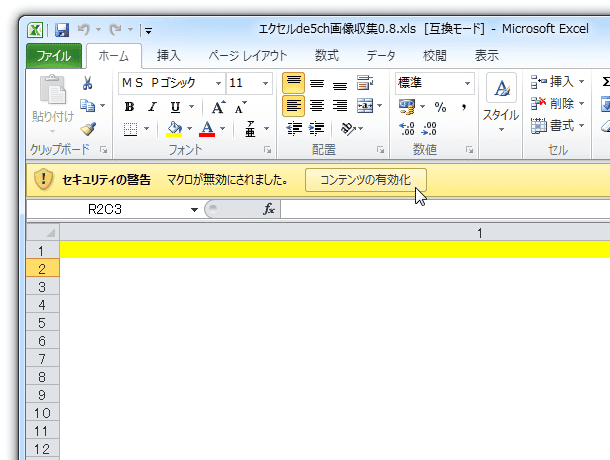The width and height of the screenshot is (610, 460).
Task: Click the Save icon in quick access toolbar
Action: [62, 30]
